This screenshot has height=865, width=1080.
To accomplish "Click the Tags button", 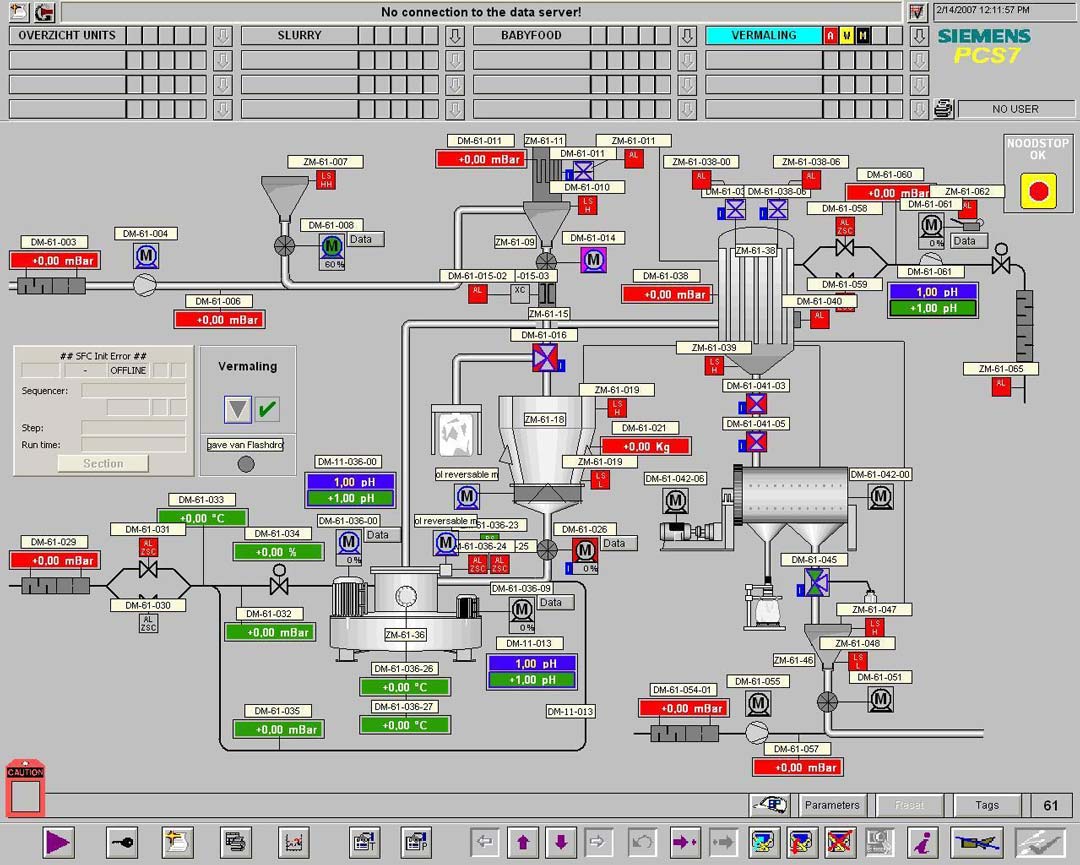I will [987, 805].
